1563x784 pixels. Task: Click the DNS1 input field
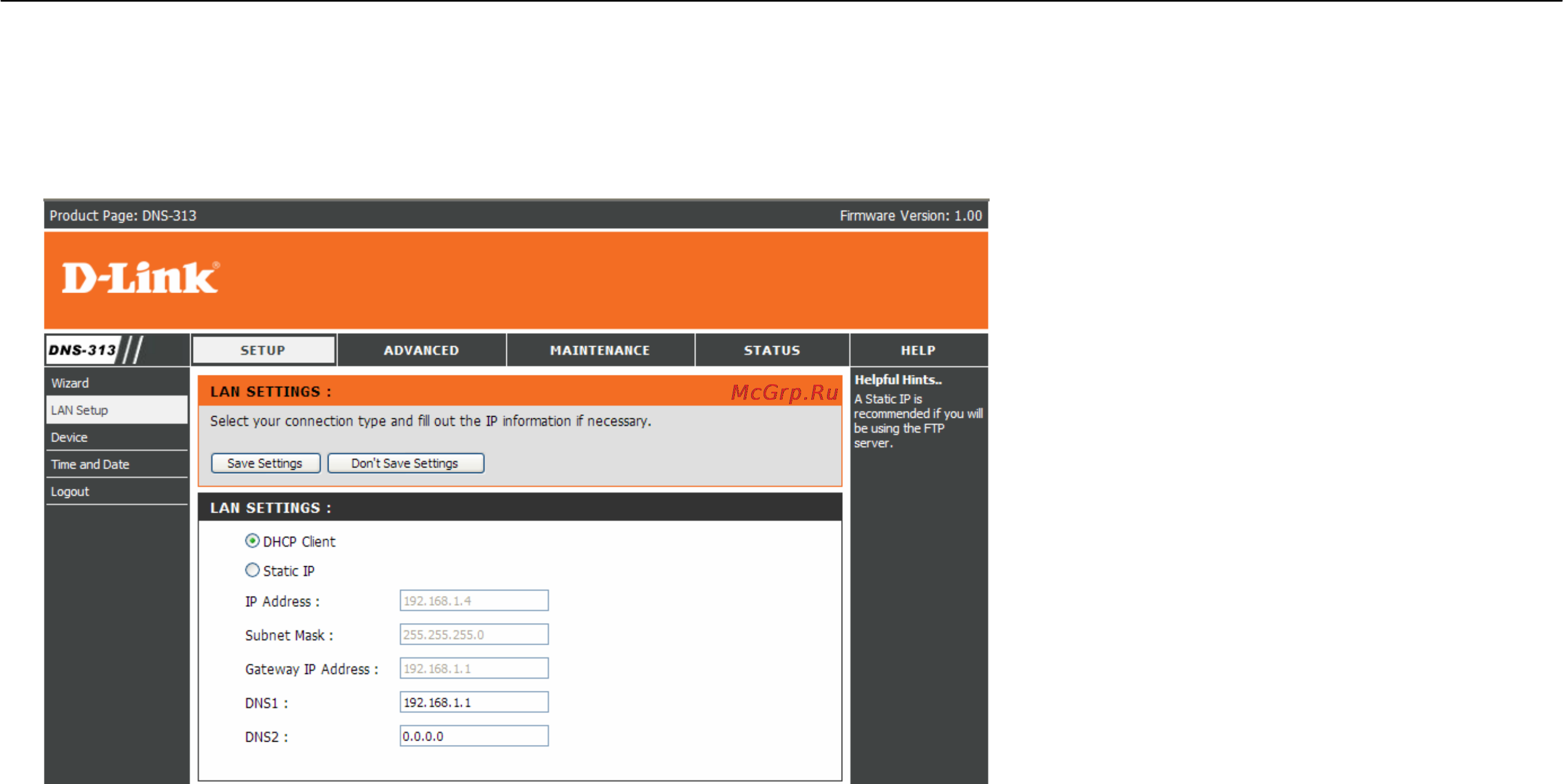(x=474, y=703)
